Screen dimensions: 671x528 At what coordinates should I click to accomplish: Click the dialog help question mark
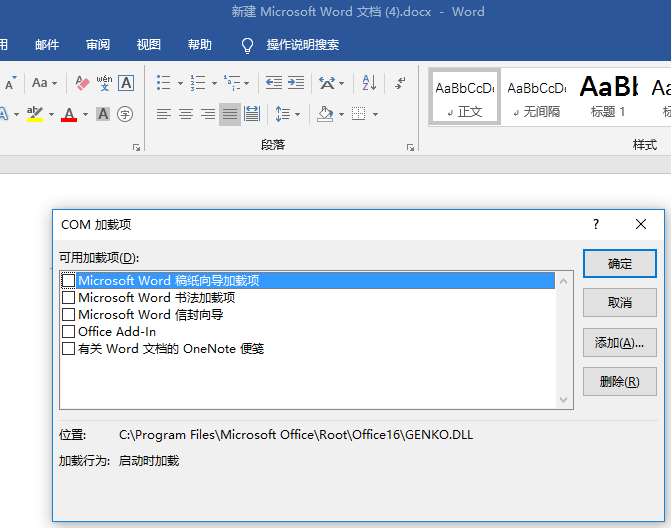[596, 224]
